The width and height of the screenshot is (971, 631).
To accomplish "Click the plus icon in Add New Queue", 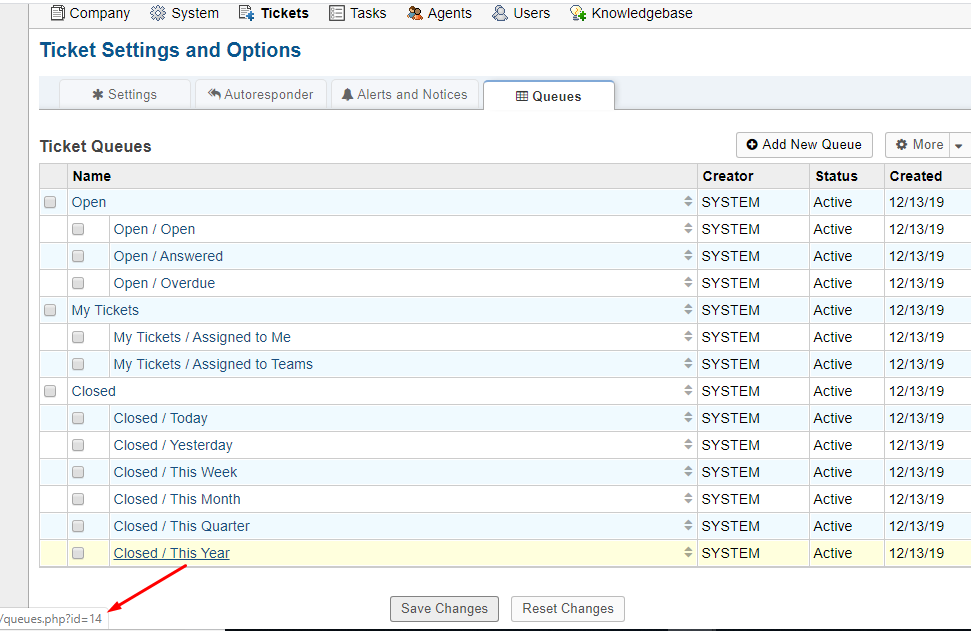I will coord(752,144).
